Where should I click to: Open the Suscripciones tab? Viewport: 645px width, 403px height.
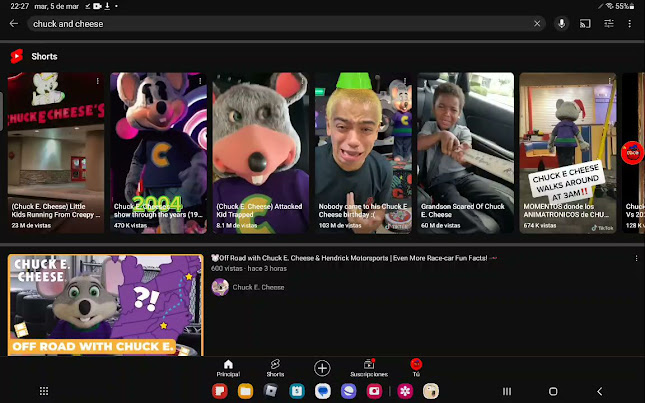pyautogui.click(x=369, y=368)
